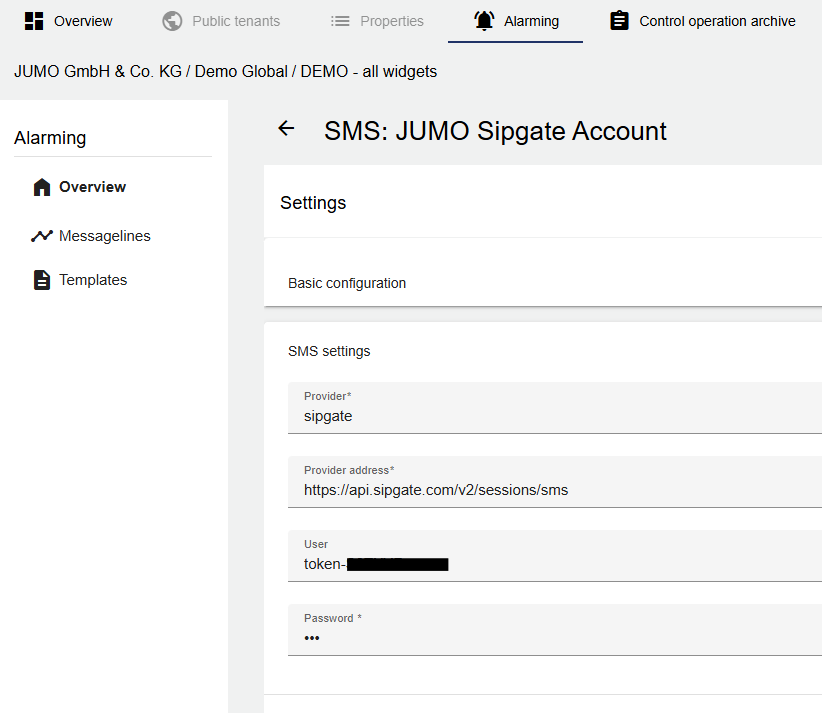This screenshot has height=713, width=822.
Task: Click the line chart icon for Messagelines
Action: [41, 236]
